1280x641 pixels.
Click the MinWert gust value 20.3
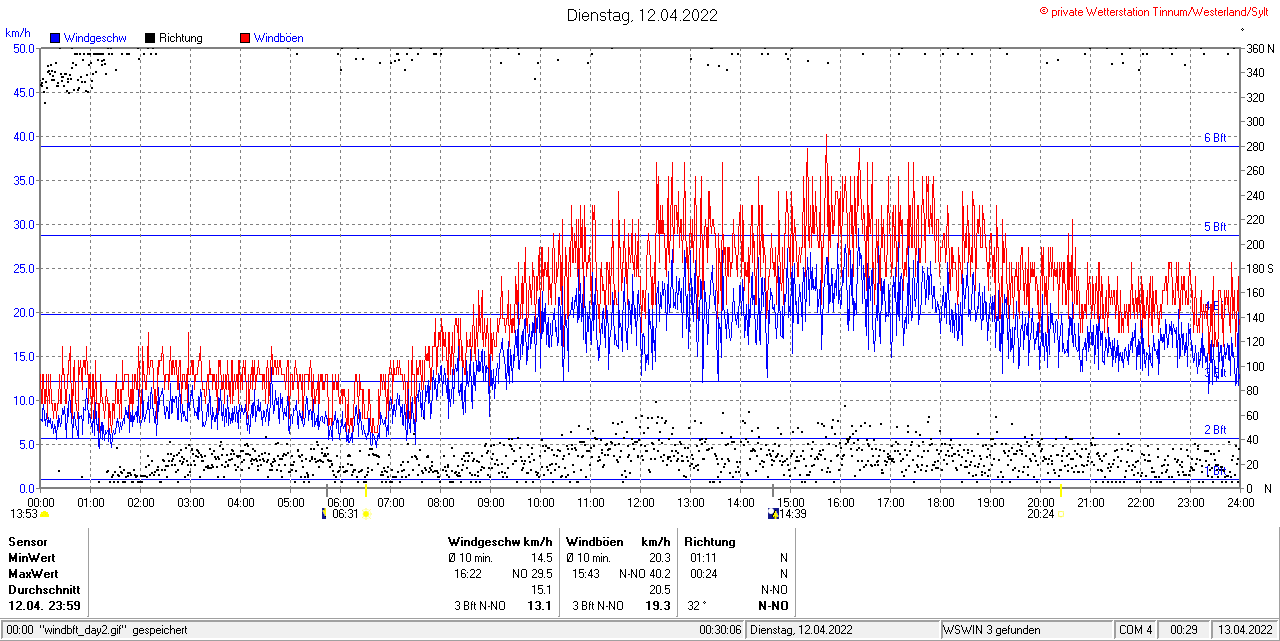[659, 558]
